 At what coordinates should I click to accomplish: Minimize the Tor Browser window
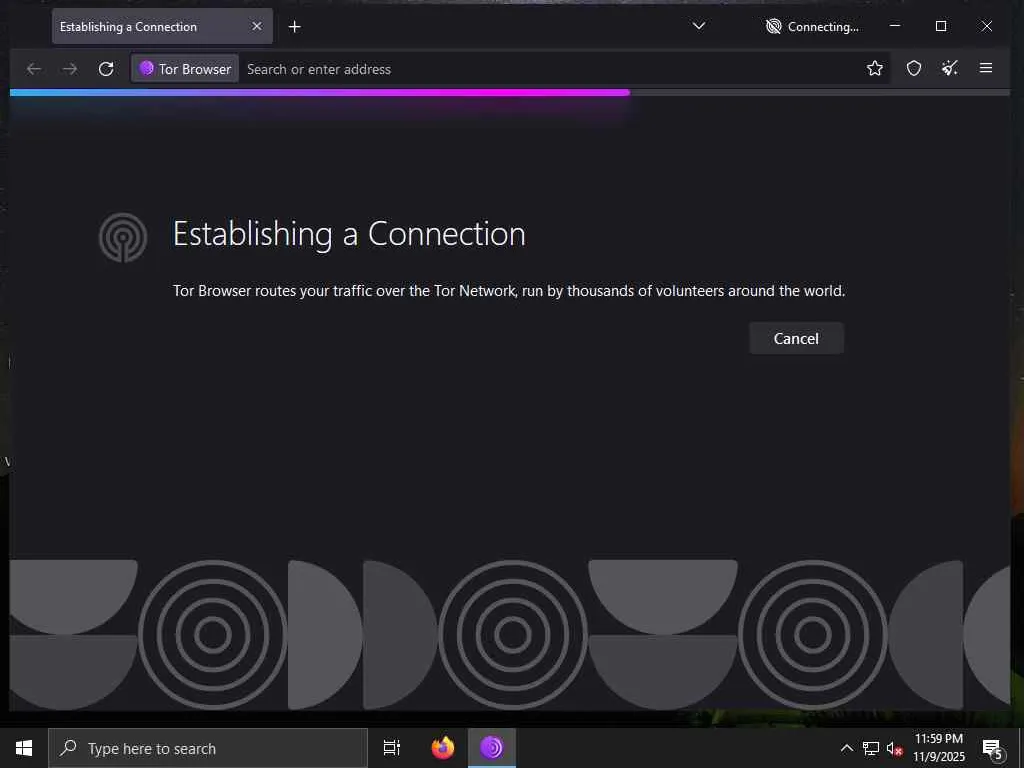point(895,26)
